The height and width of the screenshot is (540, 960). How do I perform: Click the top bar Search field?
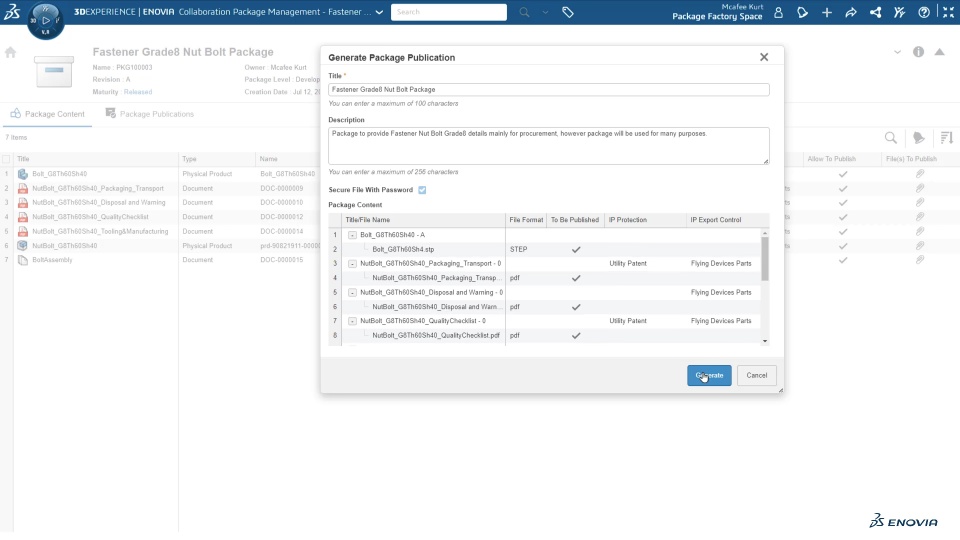449,12
